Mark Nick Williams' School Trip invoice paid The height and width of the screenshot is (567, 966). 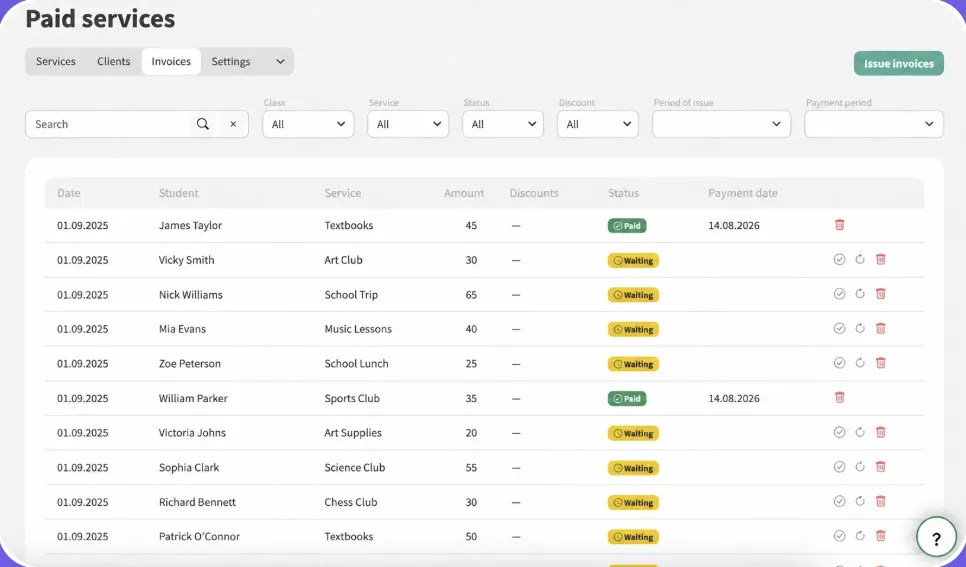(839, 294)
